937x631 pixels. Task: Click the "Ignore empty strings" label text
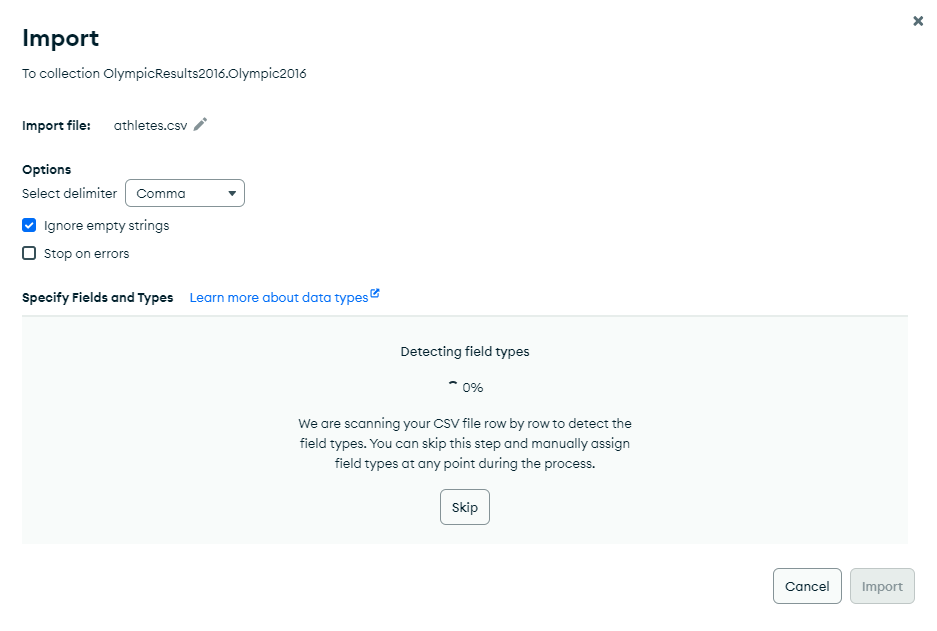click(x=106, y=225)
